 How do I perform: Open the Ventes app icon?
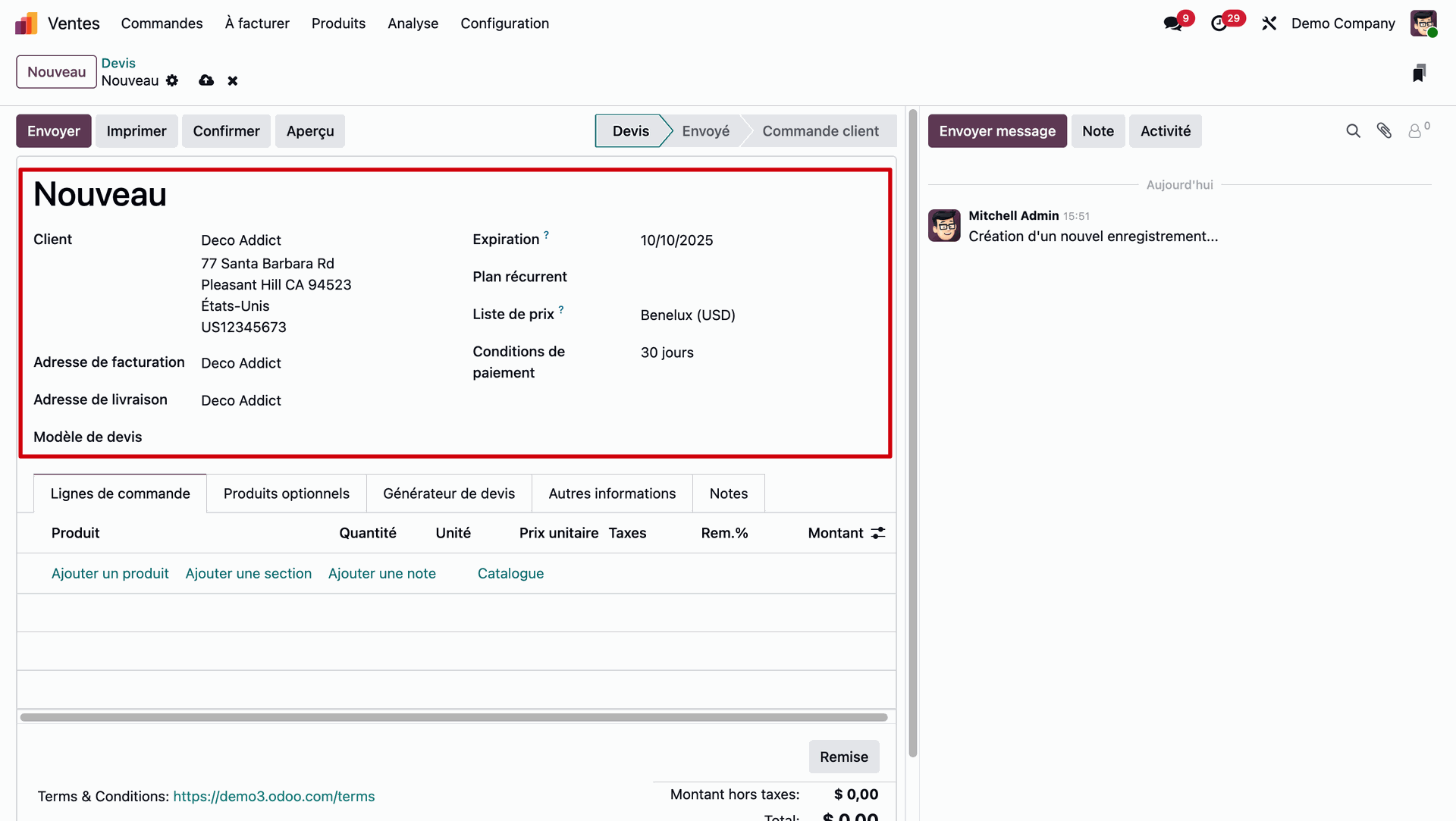coord(25,23)
